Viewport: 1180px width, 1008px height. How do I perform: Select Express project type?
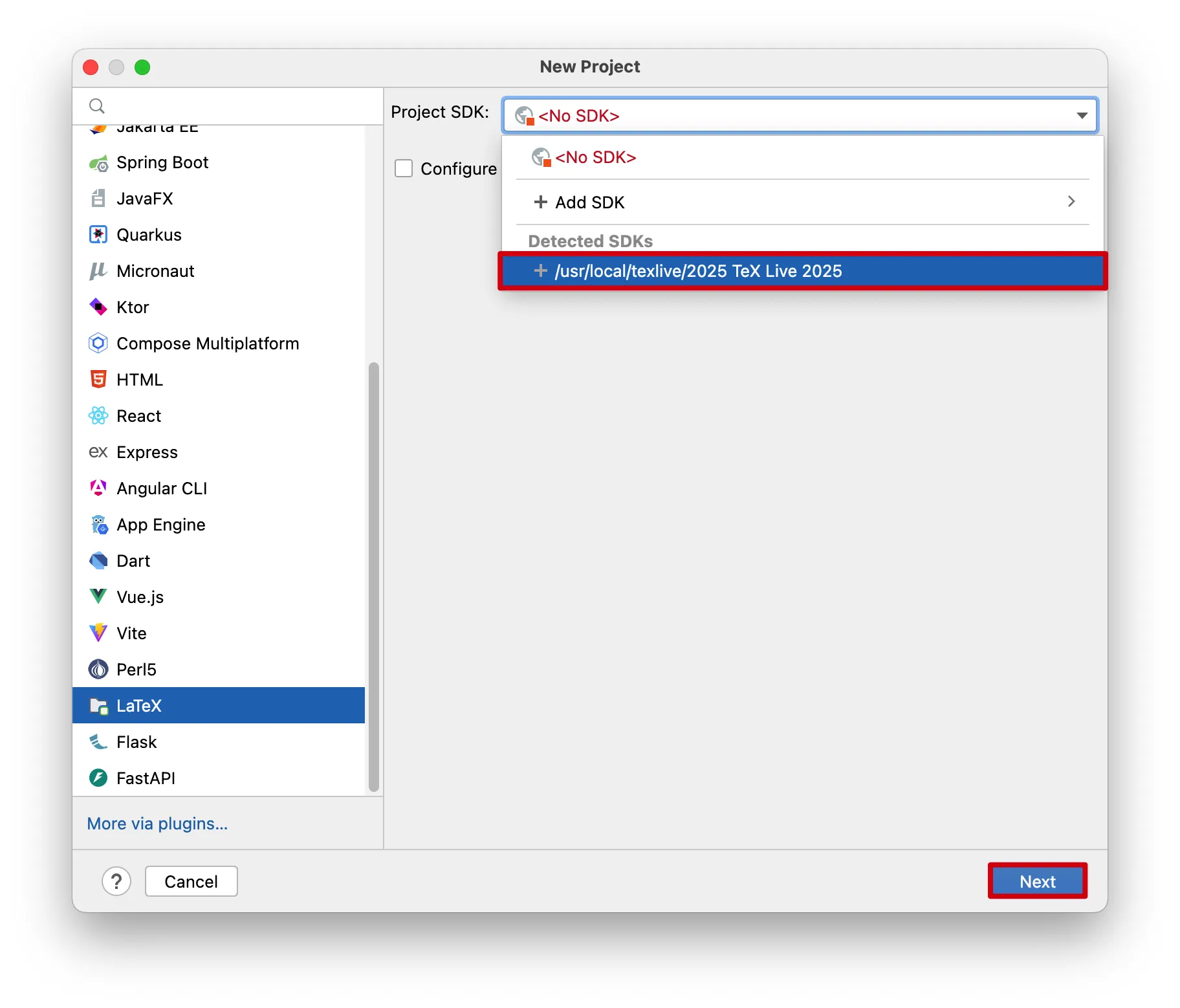pos(219,452)
